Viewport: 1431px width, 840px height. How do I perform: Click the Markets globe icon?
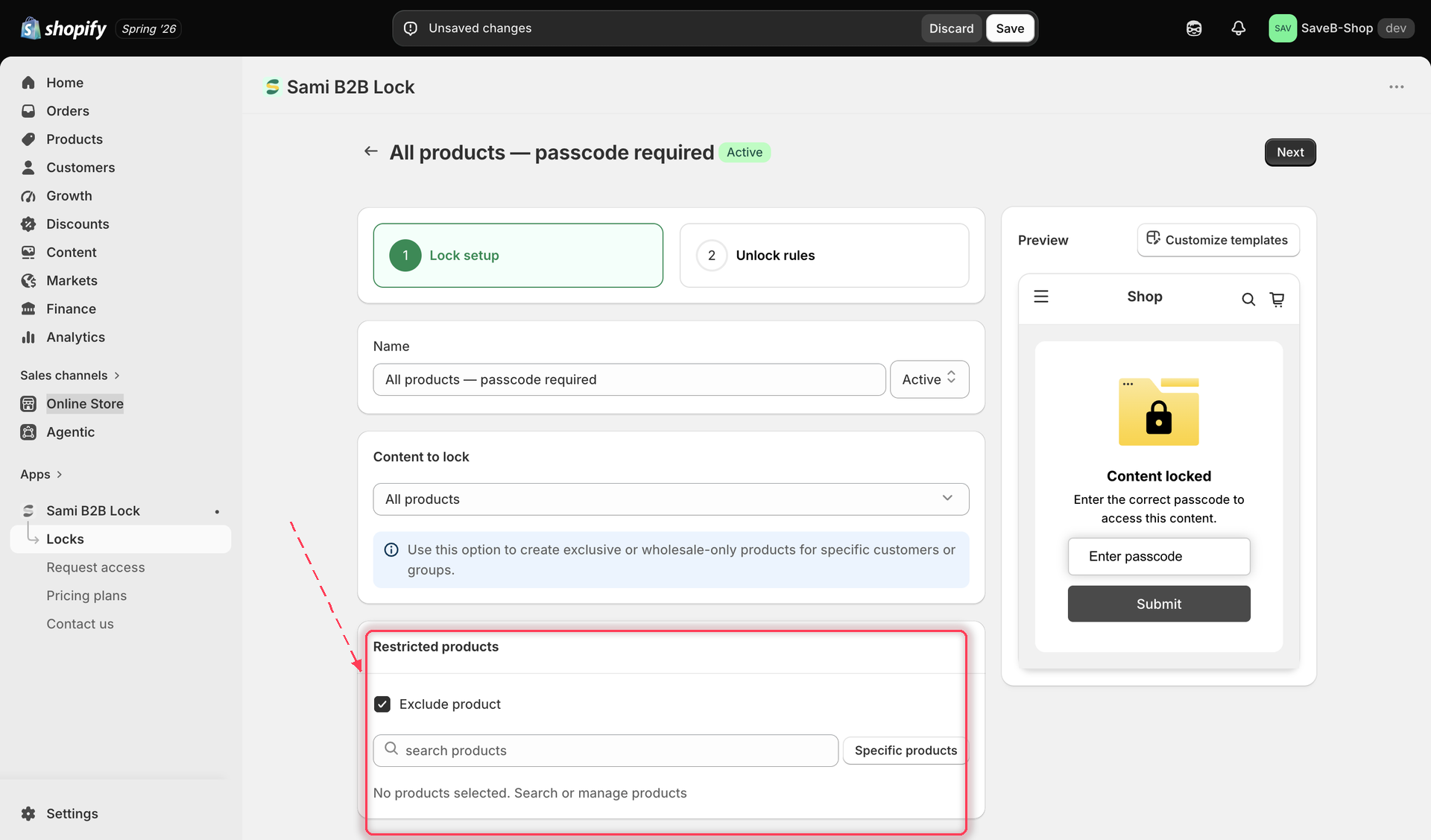tap(28, 281)
